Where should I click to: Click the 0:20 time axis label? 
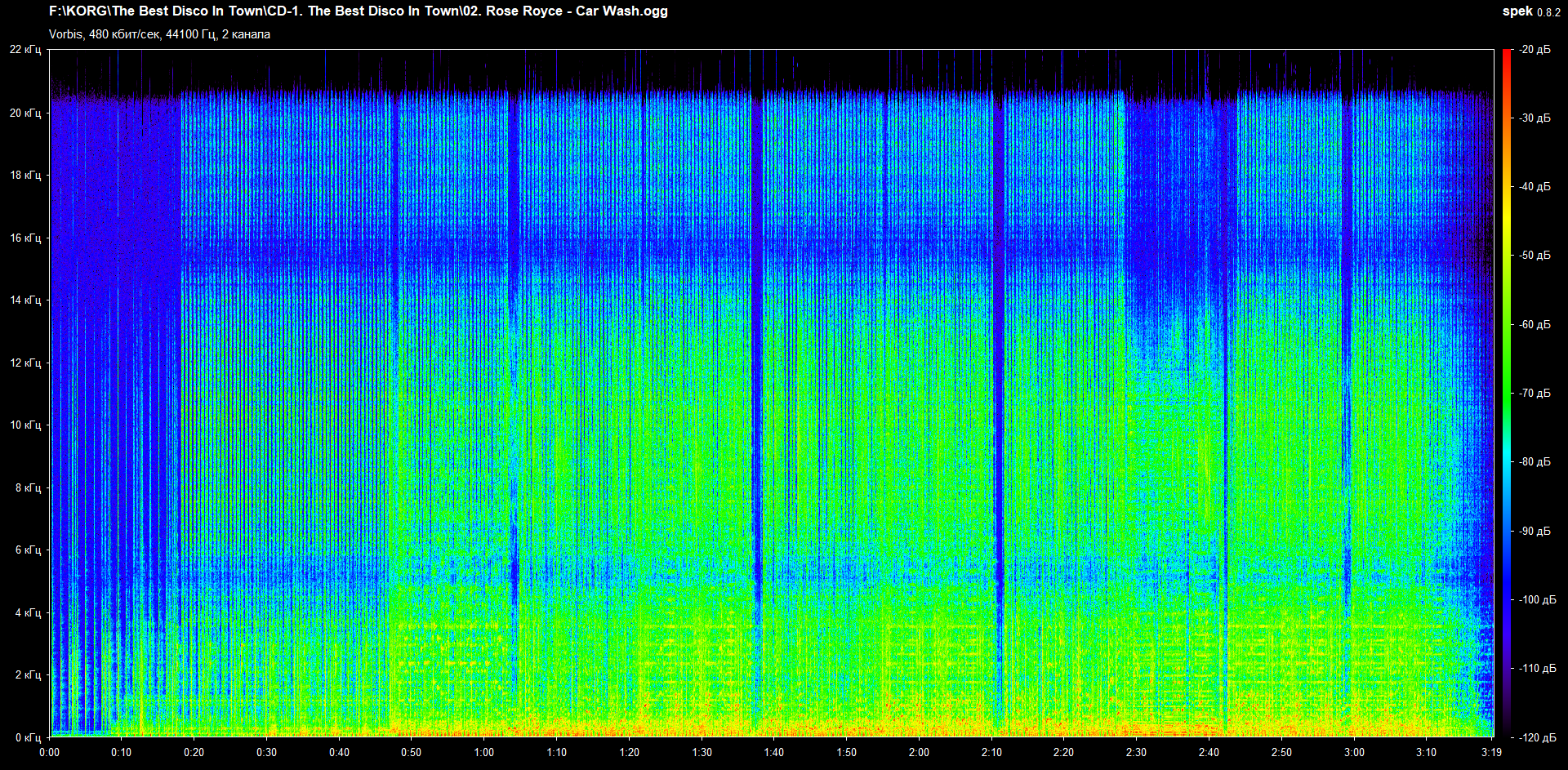(194, 752)
